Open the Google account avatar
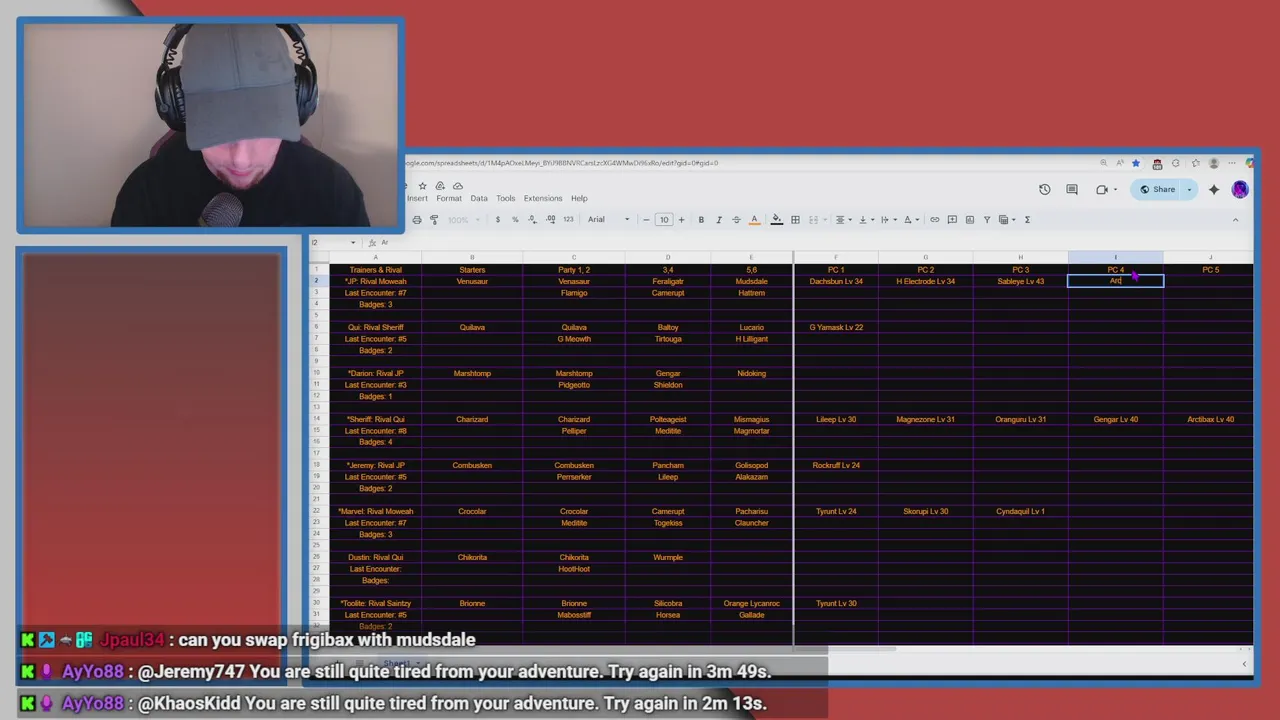Image resolution: width=1280 pixels, height=720 pixels. pyautogui.click(x=1240, y=189)
